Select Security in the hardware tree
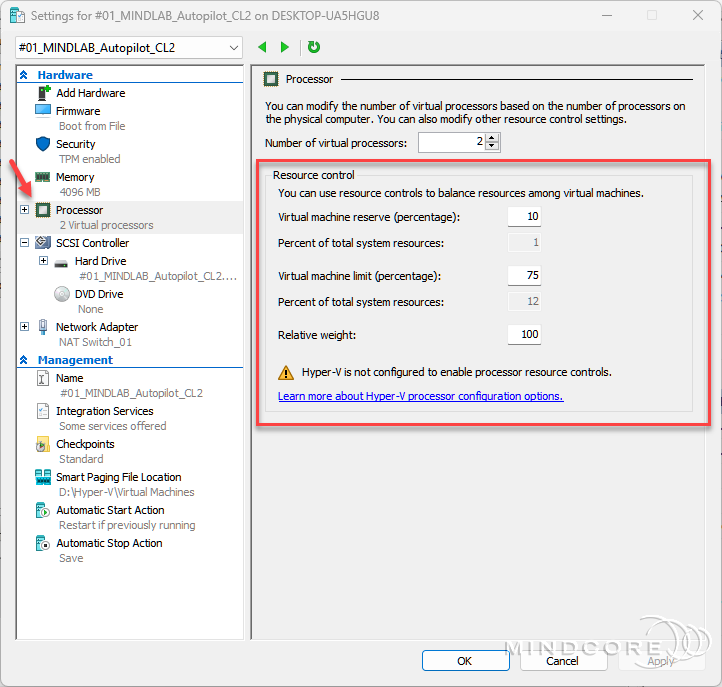Image resolution: width=722 pixels, height=687 pixels. point(76,144)
